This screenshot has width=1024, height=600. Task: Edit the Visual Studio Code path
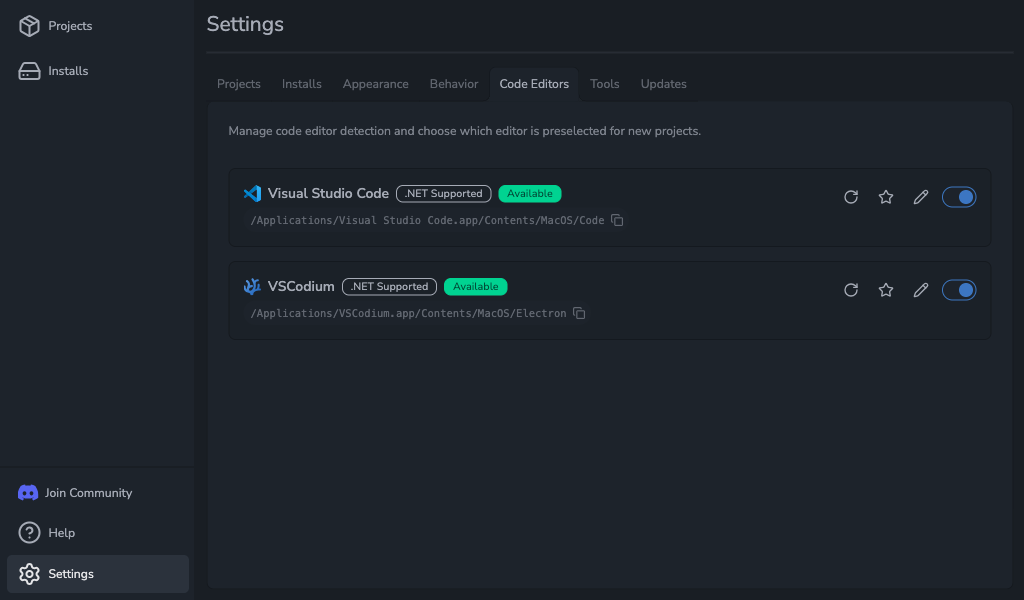click(921, 197)
